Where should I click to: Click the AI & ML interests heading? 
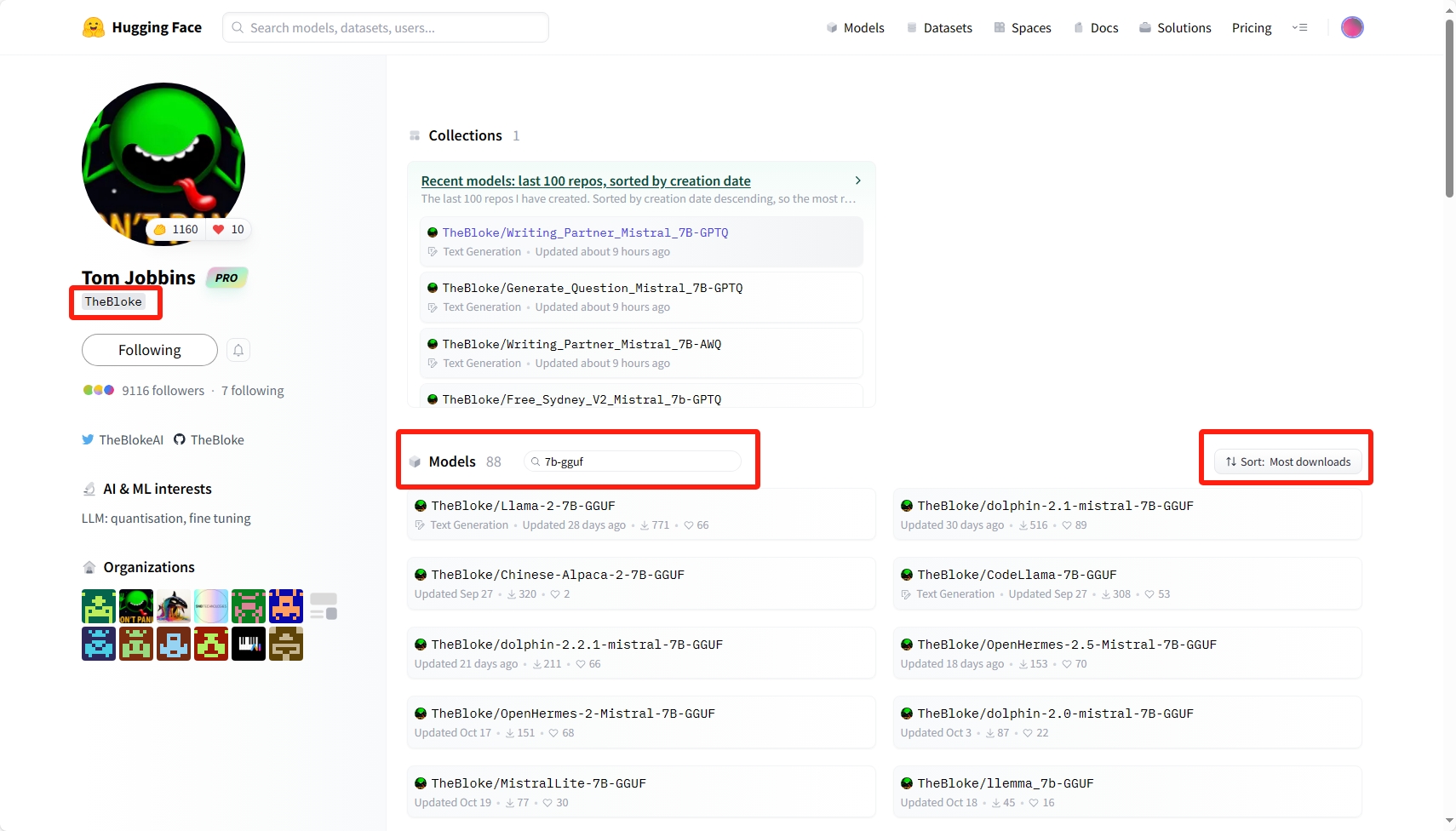pos(158,489)
